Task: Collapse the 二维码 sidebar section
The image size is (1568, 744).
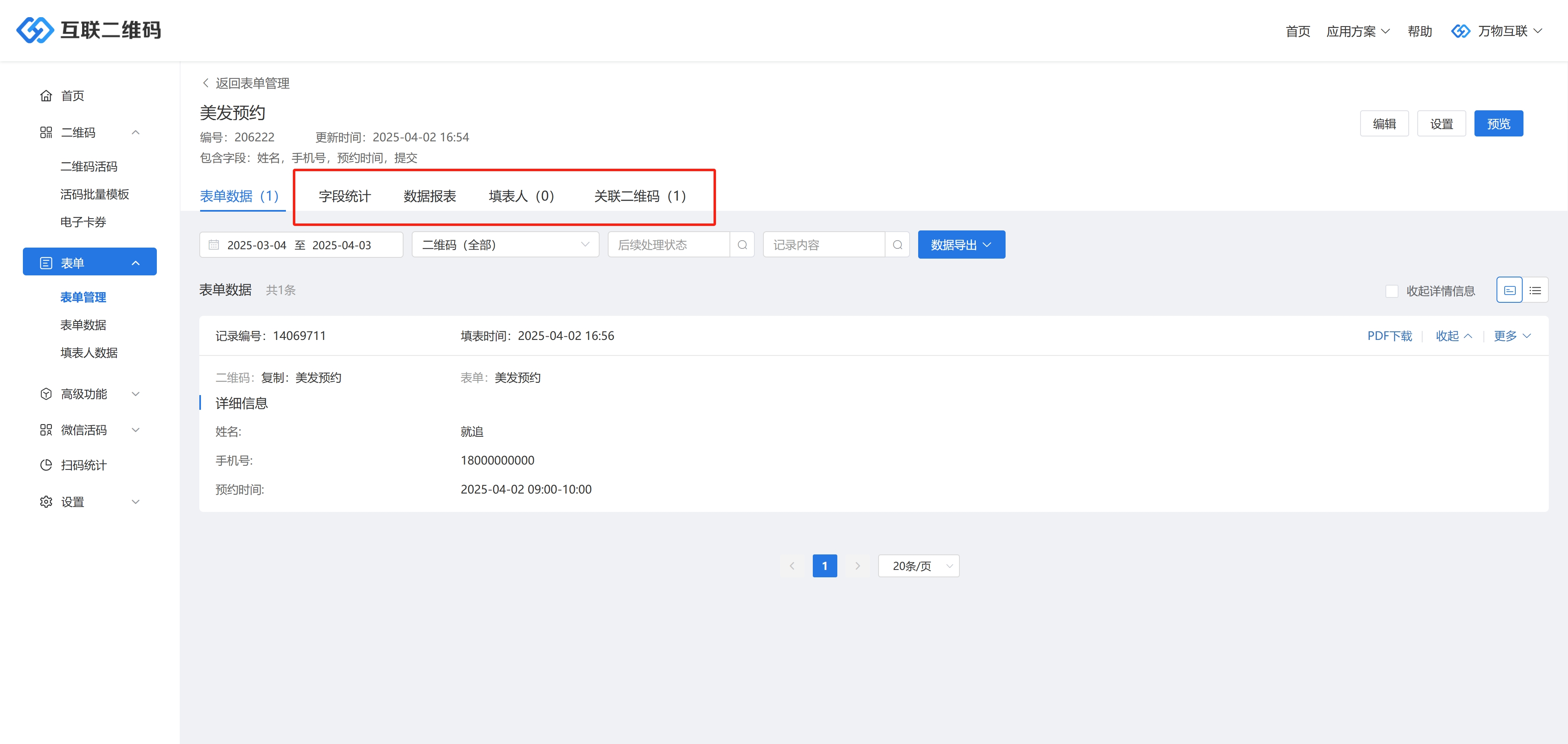Action: [x=136, y=132]
